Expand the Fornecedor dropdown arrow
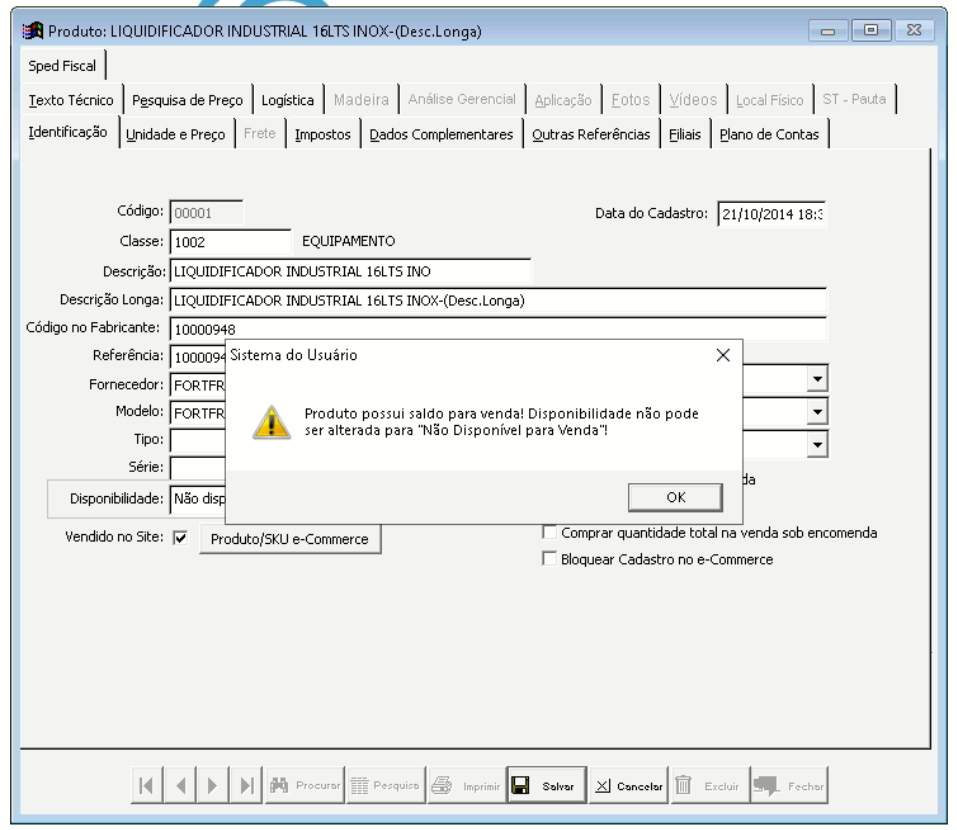The image size is (957, 830). point(817,379)
